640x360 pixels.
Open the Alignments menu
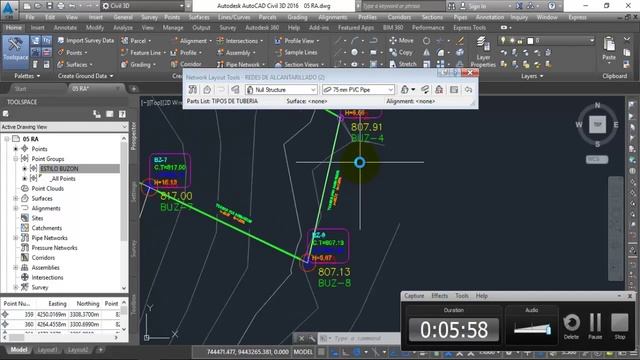pos(333,17)
